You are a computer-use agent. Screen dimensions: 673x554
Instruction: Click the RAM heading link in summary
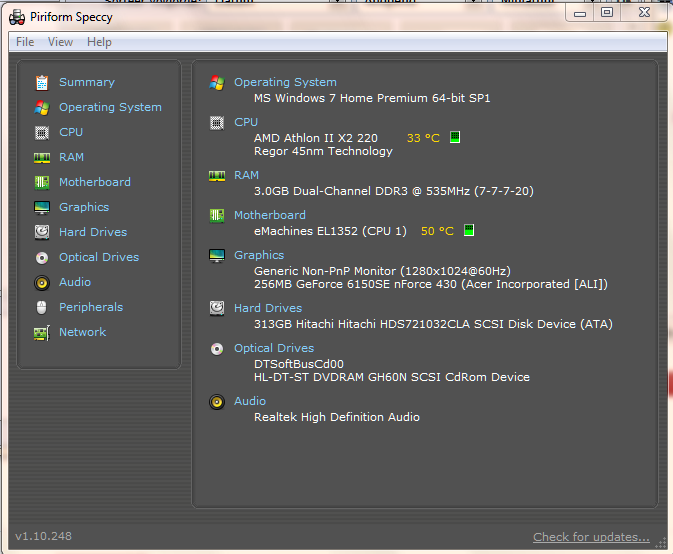point(246,175)
